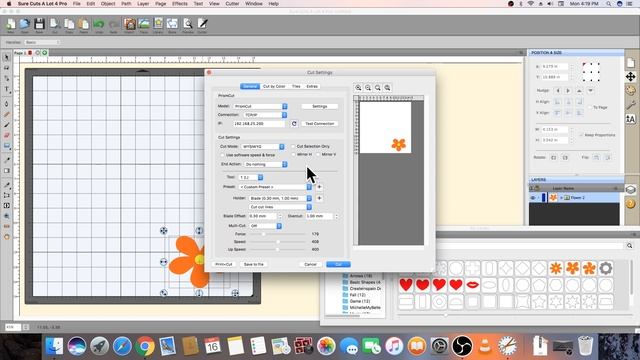Click plus button beside Holder dropdown
Image resolution: width=640 pixels, height=360 pixels.
click(319, 198)
